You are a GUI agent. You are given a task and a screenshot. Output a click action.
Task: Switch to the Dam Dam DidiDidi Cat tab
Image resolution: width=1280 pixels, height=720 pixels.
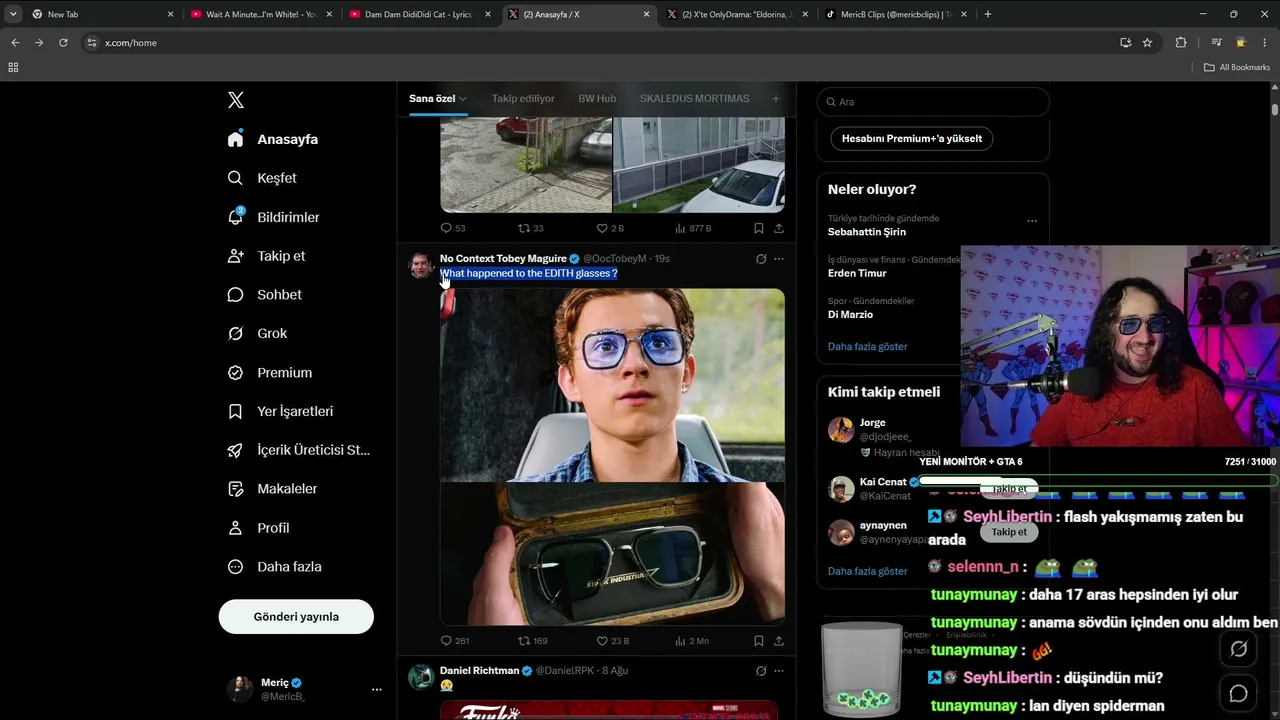[x=419, y=14]
